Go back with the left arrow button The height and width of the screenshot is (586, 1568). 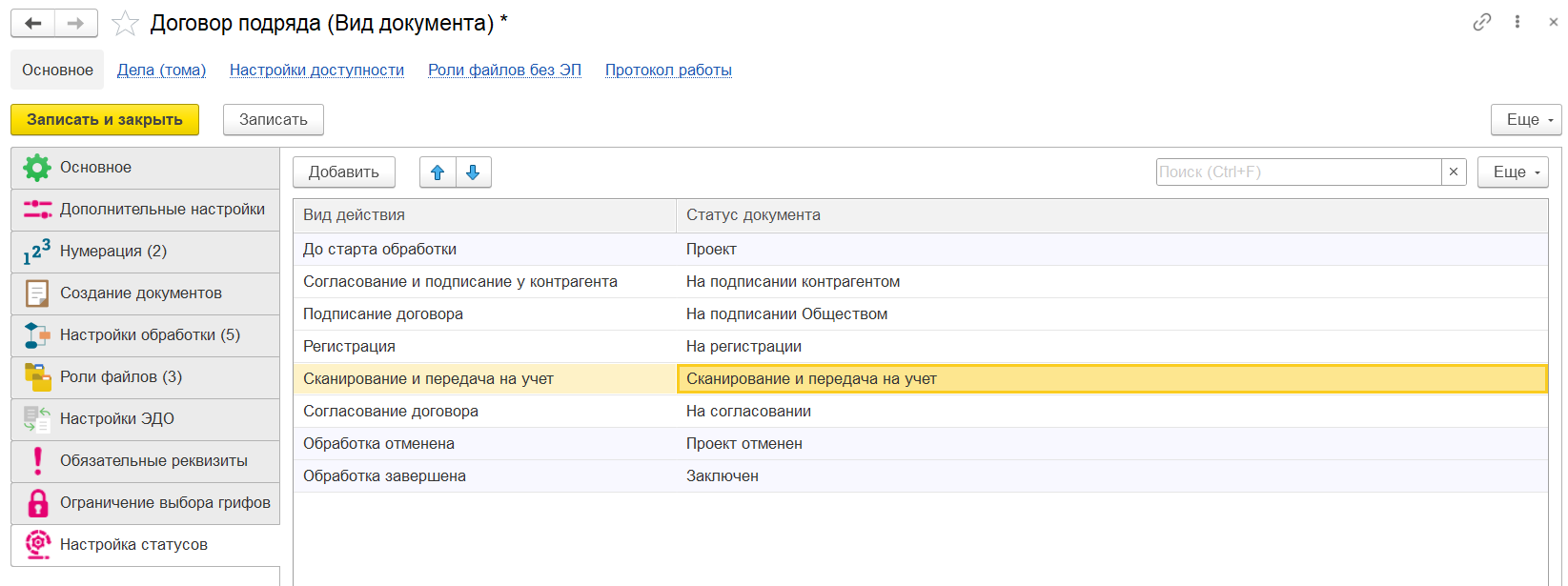(x=33, y=23)
